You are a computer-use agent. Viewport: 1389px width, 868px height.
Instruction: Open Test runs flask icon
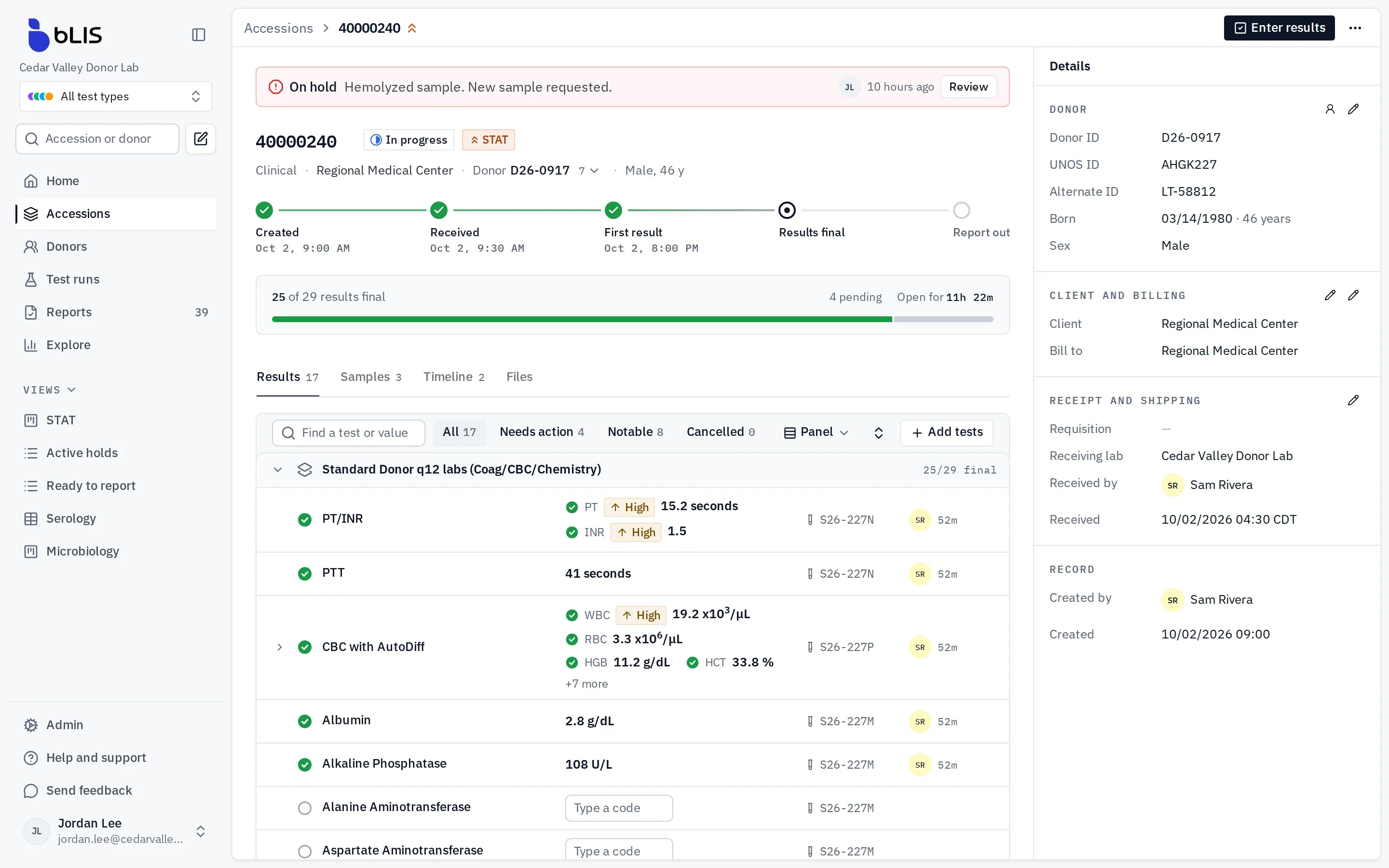[31, 279]
